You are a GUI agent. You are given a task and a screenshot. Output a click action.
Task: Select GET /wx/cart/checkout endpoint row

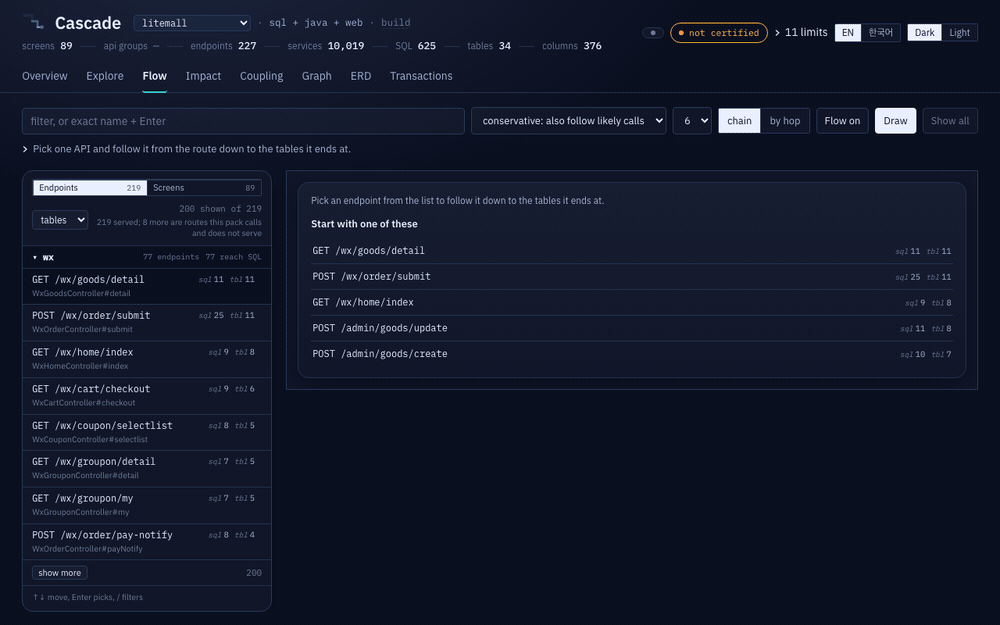pos(147,395)
